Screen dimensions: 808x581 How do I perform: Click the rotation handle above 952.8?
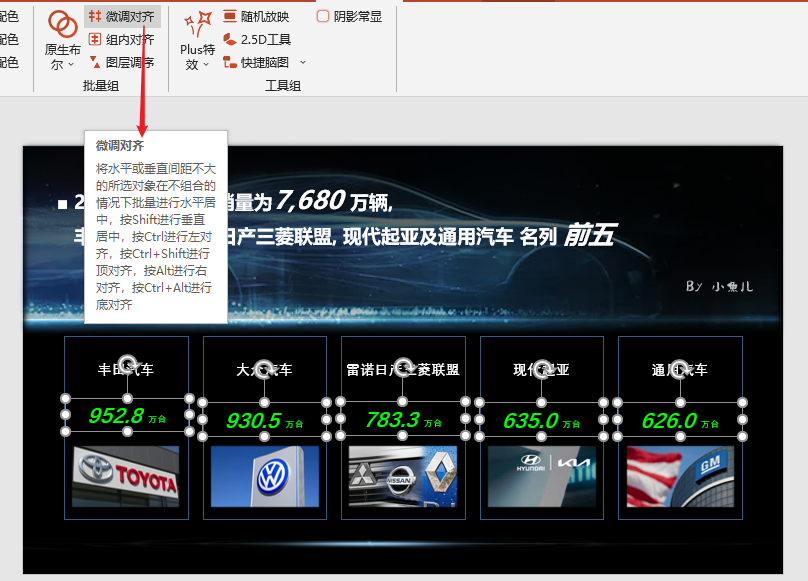click(127, 363)
